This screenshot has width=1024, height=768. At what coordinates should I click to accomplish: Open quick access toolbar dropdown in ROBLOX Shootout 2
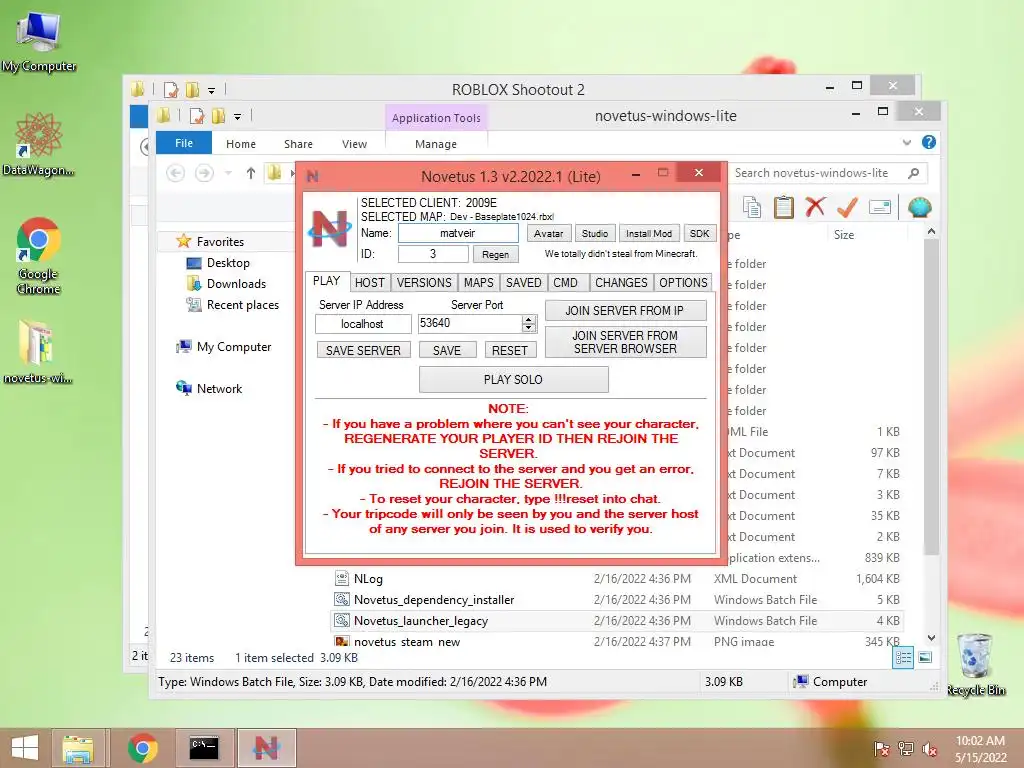pos(212,91)
